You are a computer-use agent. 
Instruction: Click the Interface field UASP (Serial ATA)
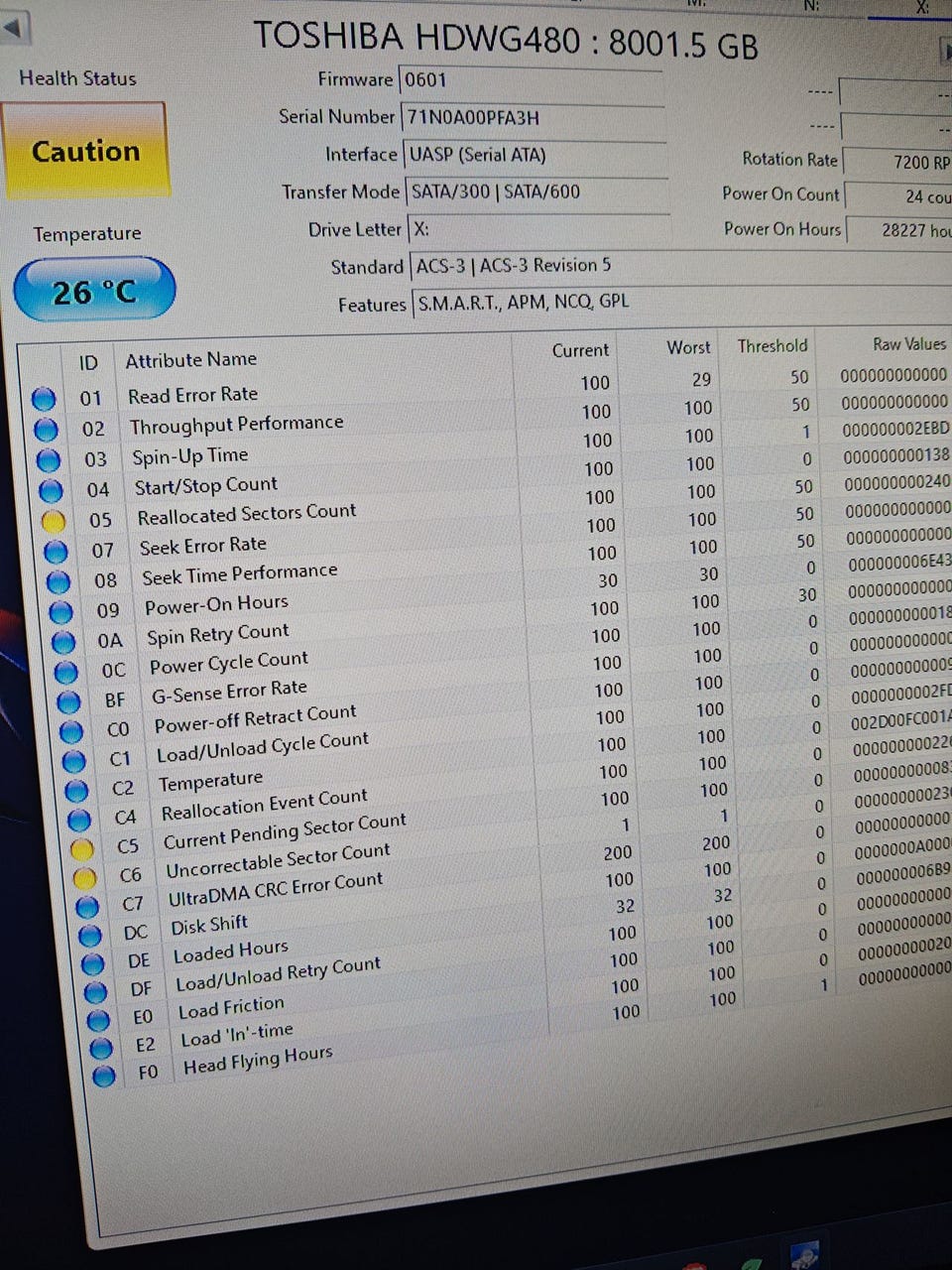pyautogui.click(x=535, y=156)
